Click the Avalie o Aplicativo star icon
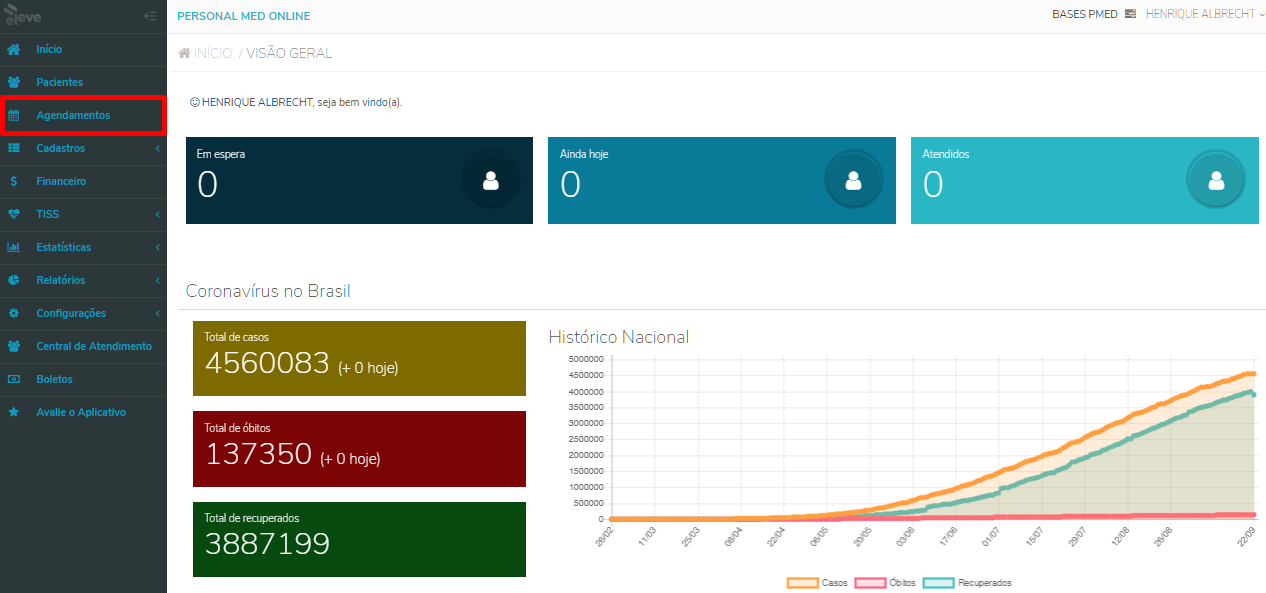 tap(14, 412)
